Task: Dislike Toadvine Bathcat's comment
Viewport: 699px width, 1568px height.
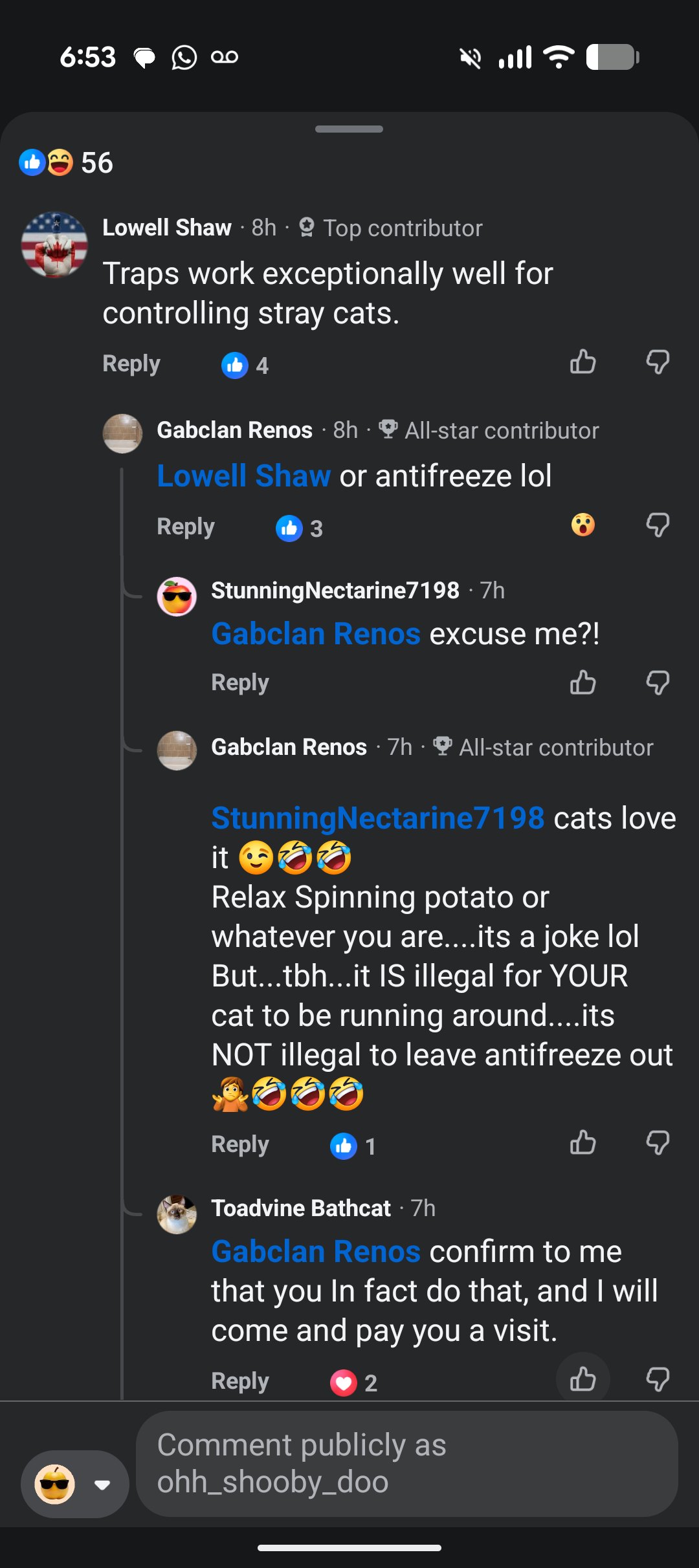Action: [658, 1379]
